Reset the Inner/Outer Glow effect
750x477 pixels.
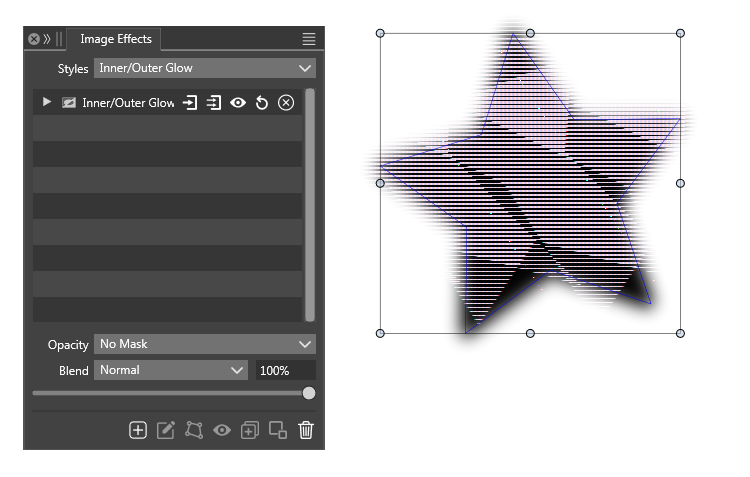tap(262, 103)
